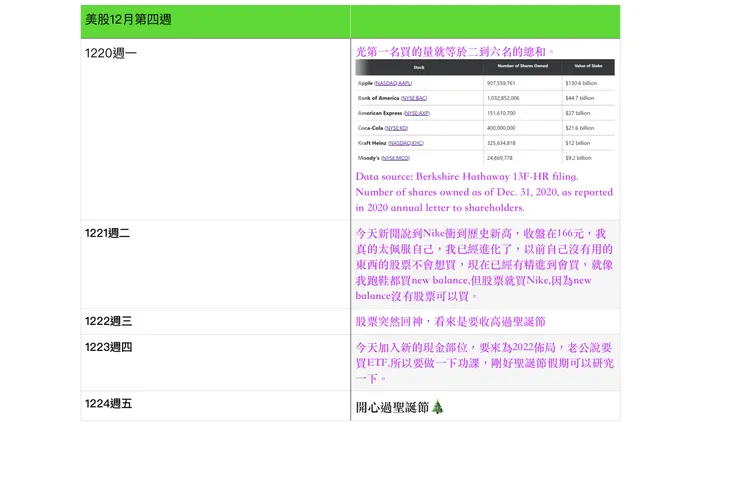Open the NYSE:BAC ticker link
The width and height of the screenshot is (740, 479).
point(414,98)
